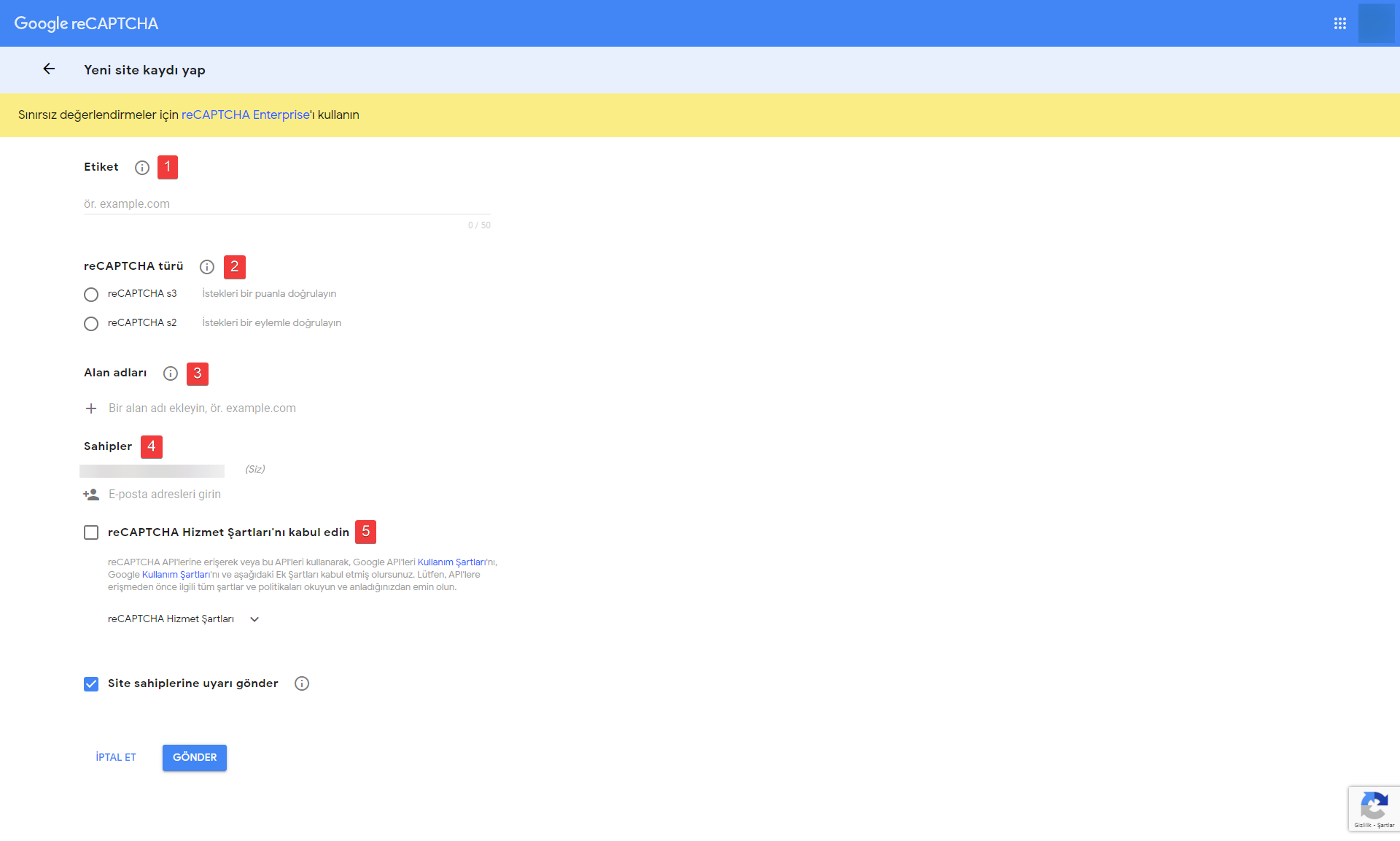
Task: Click the (Siz) owner label
Action: point(255,470)
